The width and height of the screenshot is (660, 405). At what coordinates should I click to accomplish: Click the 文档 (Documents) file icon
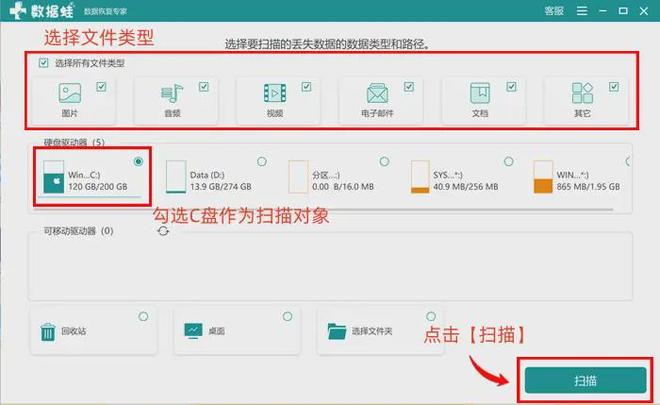pos(479,95)
